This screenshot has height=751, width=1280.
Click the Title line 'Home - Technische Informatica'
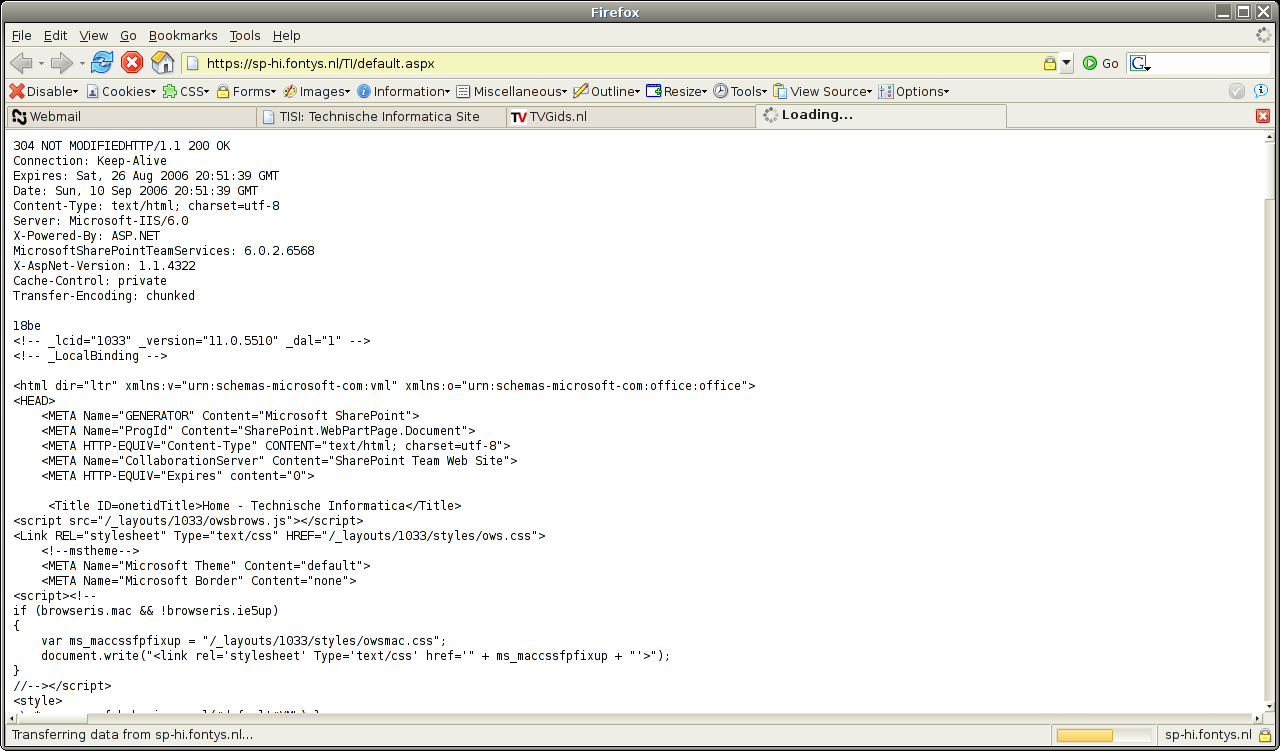click(x=255, y=506)
